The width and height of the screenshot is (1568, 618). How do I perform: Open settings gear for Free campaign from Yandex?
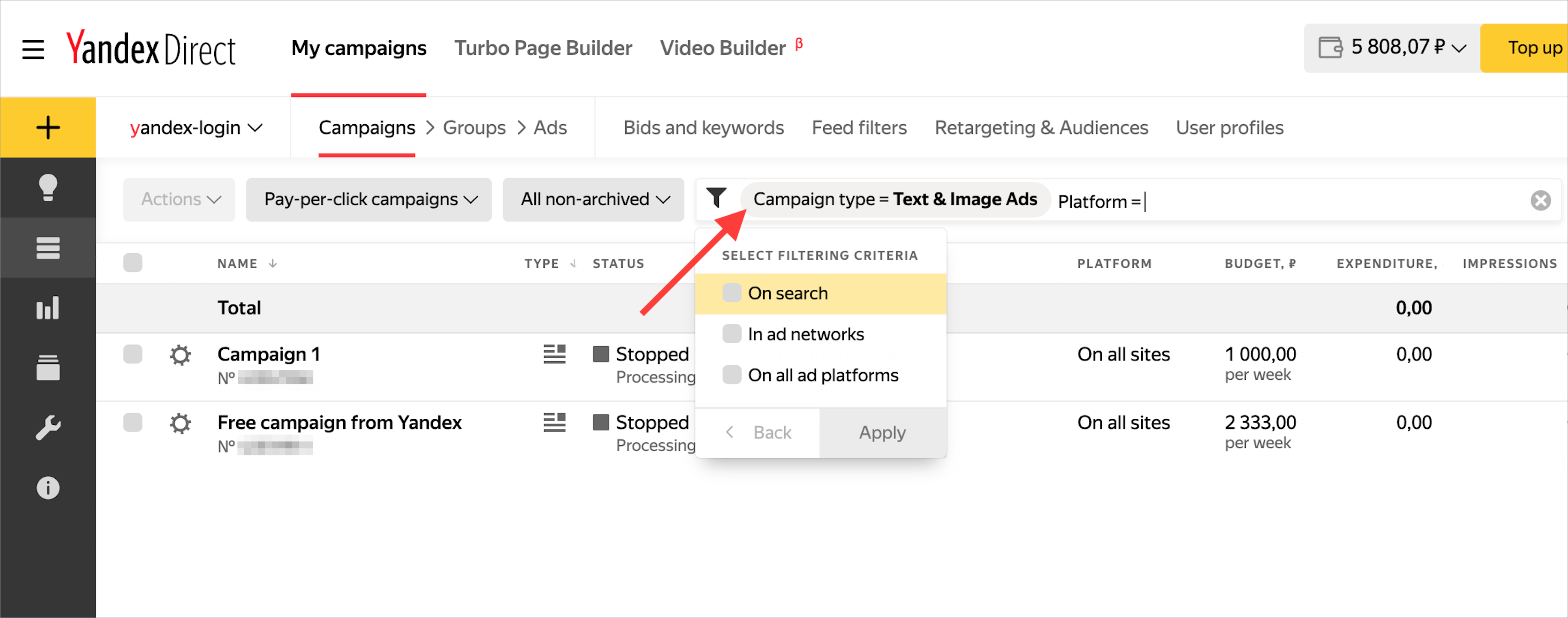(x=180, y=423)
